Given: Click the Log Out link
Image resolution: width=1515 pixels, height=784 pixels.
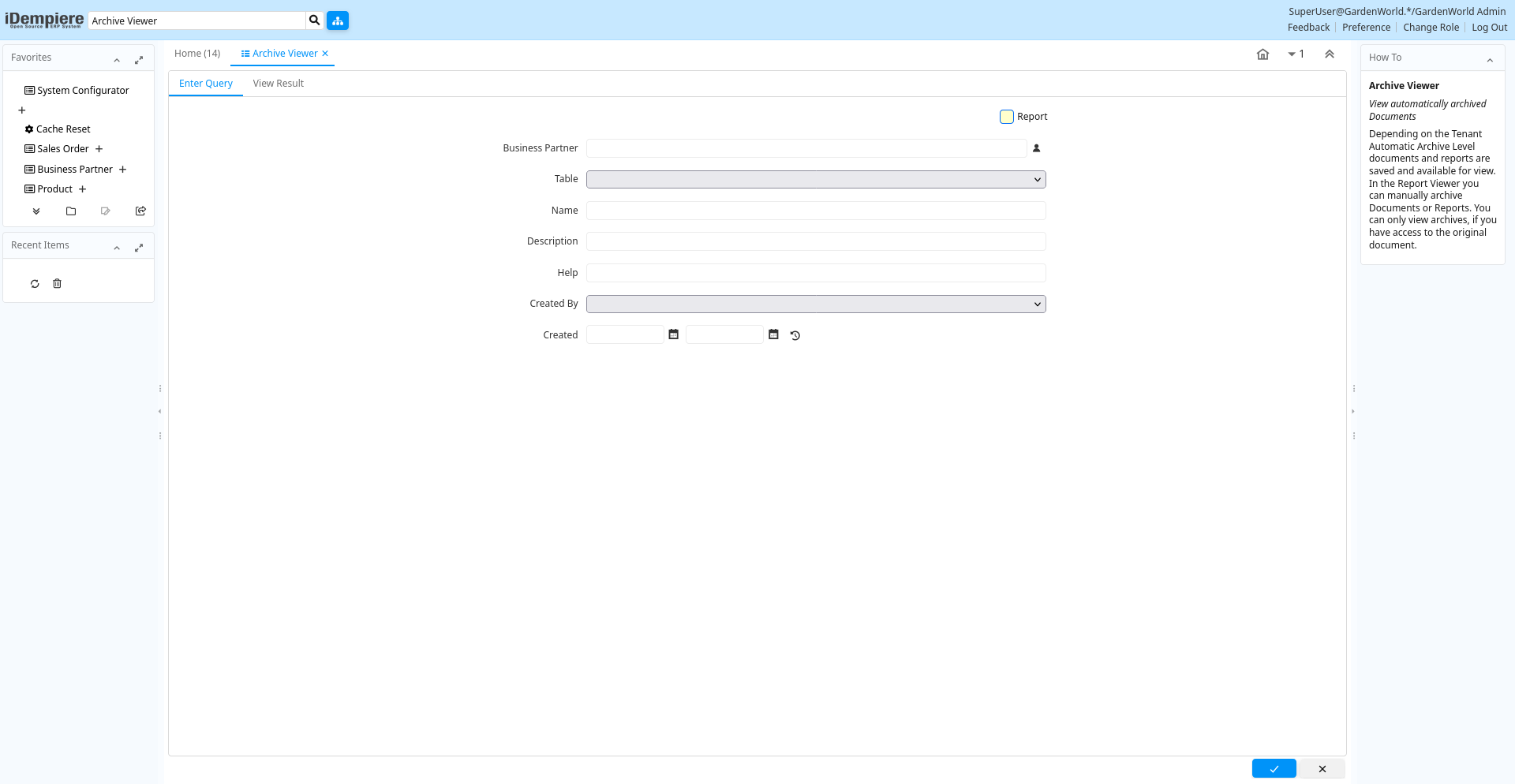Looking at the screenshot, I should pyautogui.click(x=1489, y=28).
